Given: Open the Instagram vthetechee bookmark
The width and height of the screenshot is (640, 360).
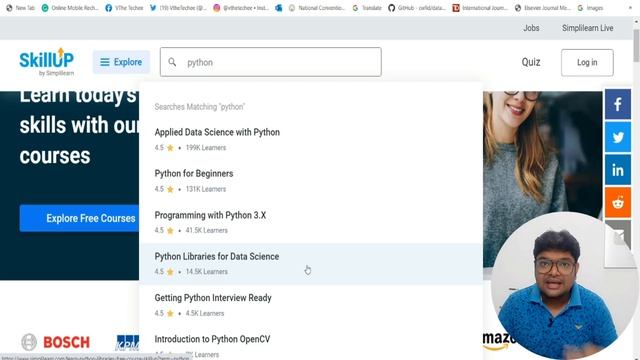Looking at the screenshot, I should [x=241, y=8].
